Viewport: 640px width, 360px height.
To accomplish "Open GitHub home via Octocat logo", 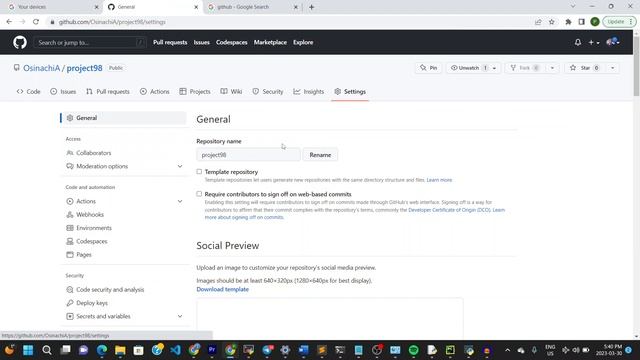I will pyautogui.click(x=20, y=42).
